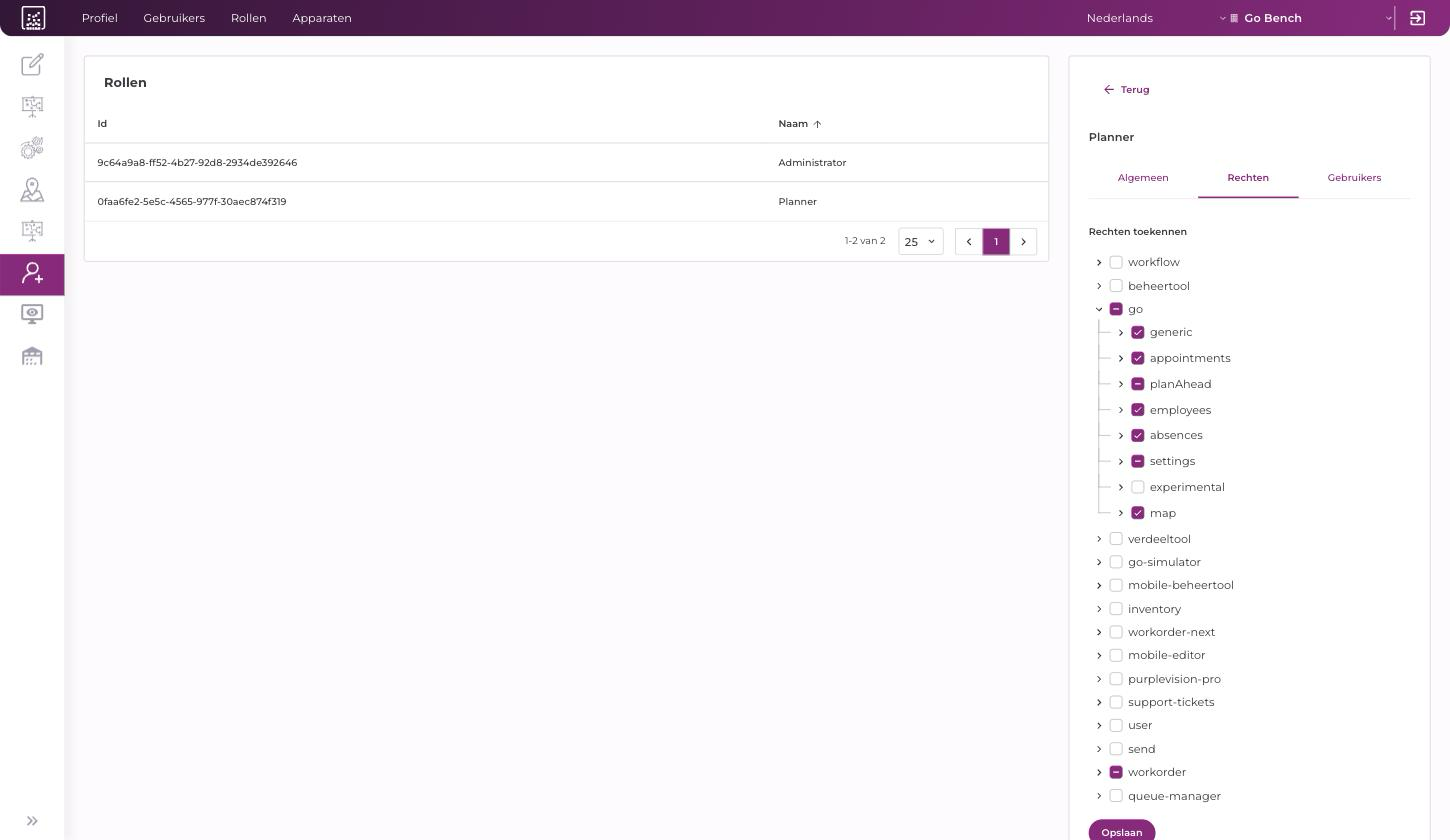
Task: Switch to the Algemeen tab
Action: [1143, 178]
